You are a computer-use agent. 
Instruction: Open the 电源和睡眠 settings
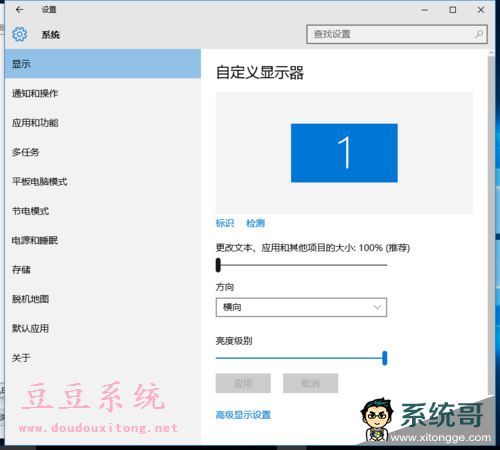[103, 240]
